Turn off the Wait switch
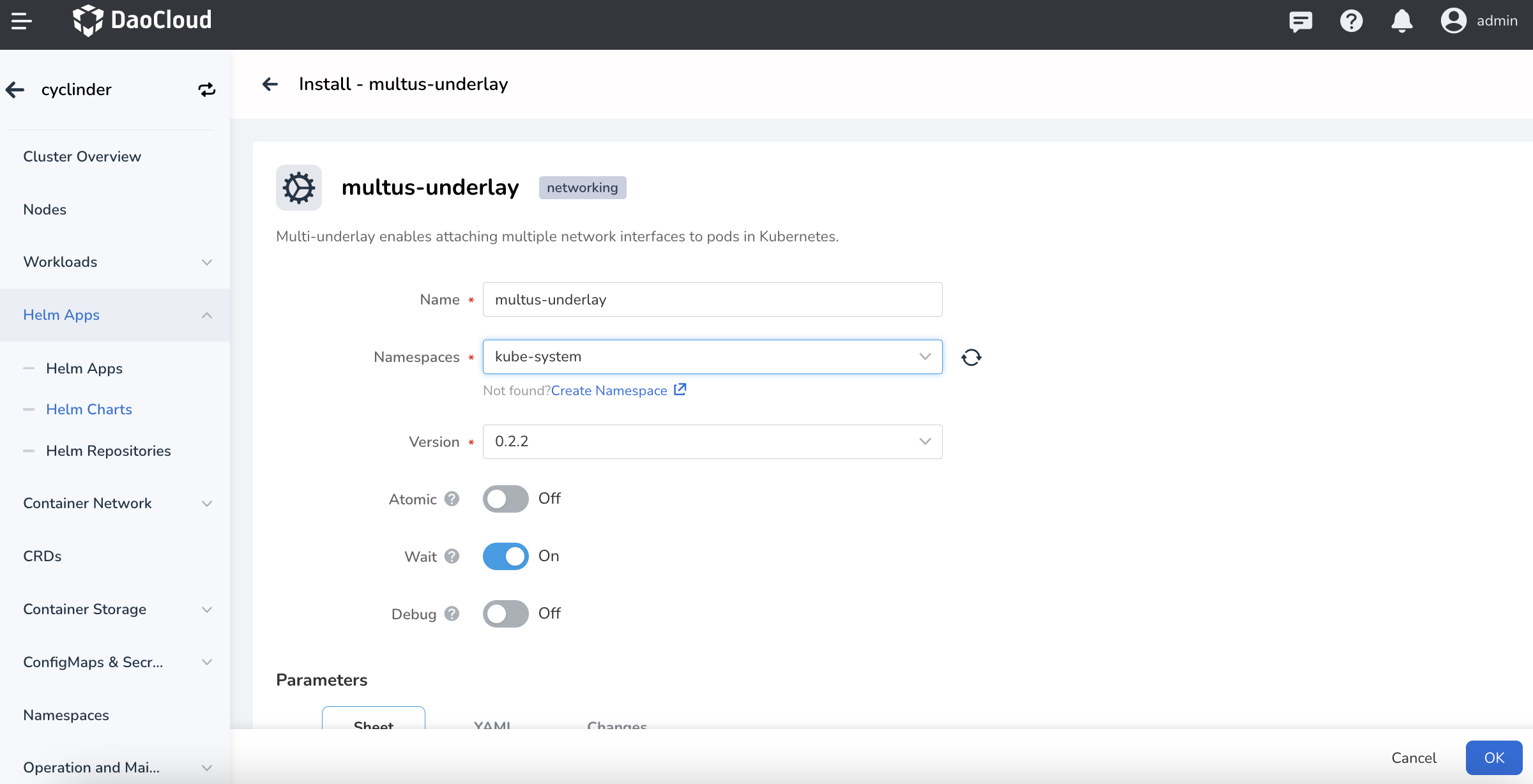The image size is (1533, 784). (505, 556)
